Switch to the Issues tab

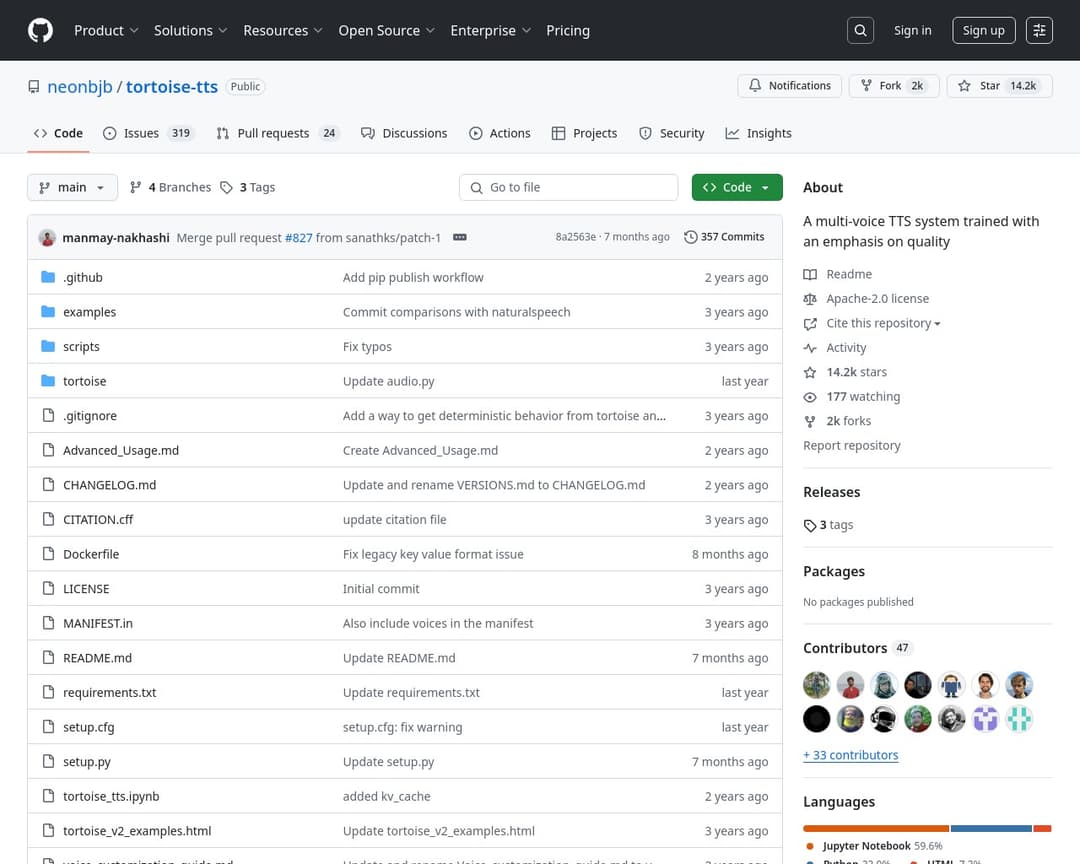pos(148,133)
